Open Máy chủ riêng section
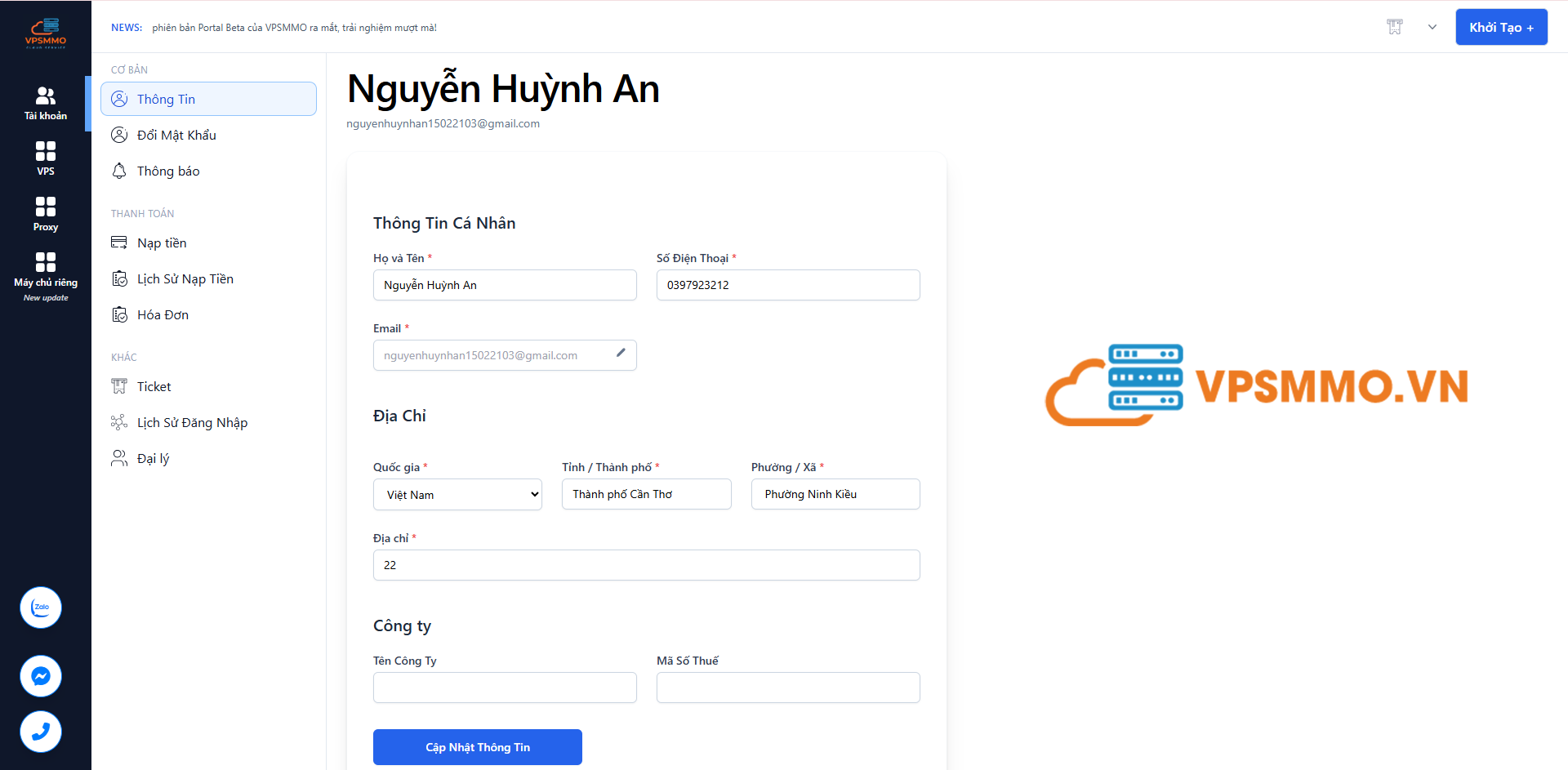 pyautogui.click(x=46, y=271)
